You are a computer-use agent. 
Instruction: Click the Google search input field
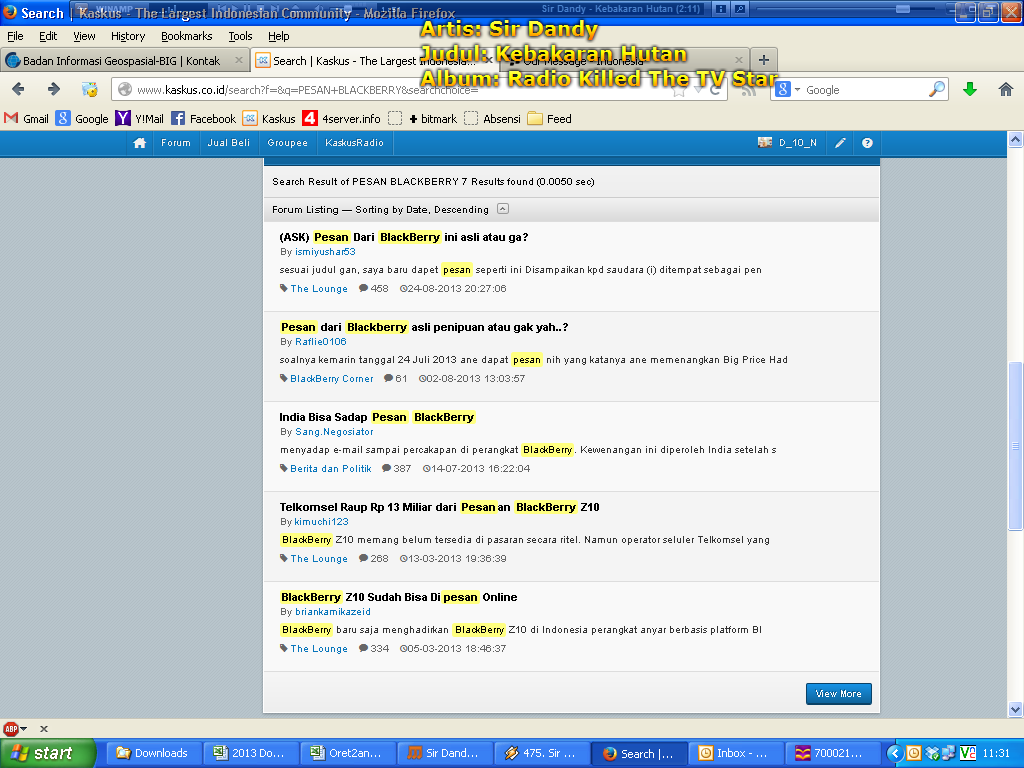coord(865,89)
